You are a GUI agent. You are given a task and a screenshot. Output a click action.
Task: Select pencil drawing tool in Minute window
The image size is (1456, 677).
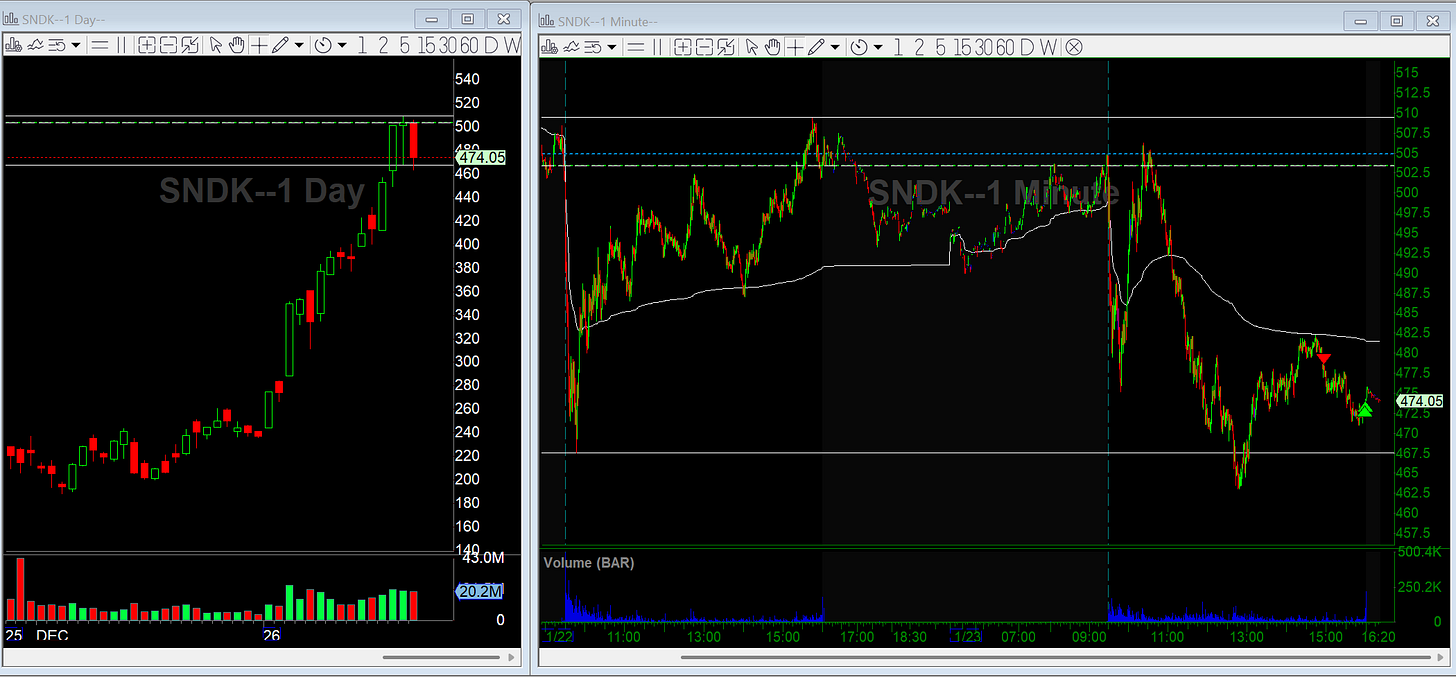coord(817,45)
